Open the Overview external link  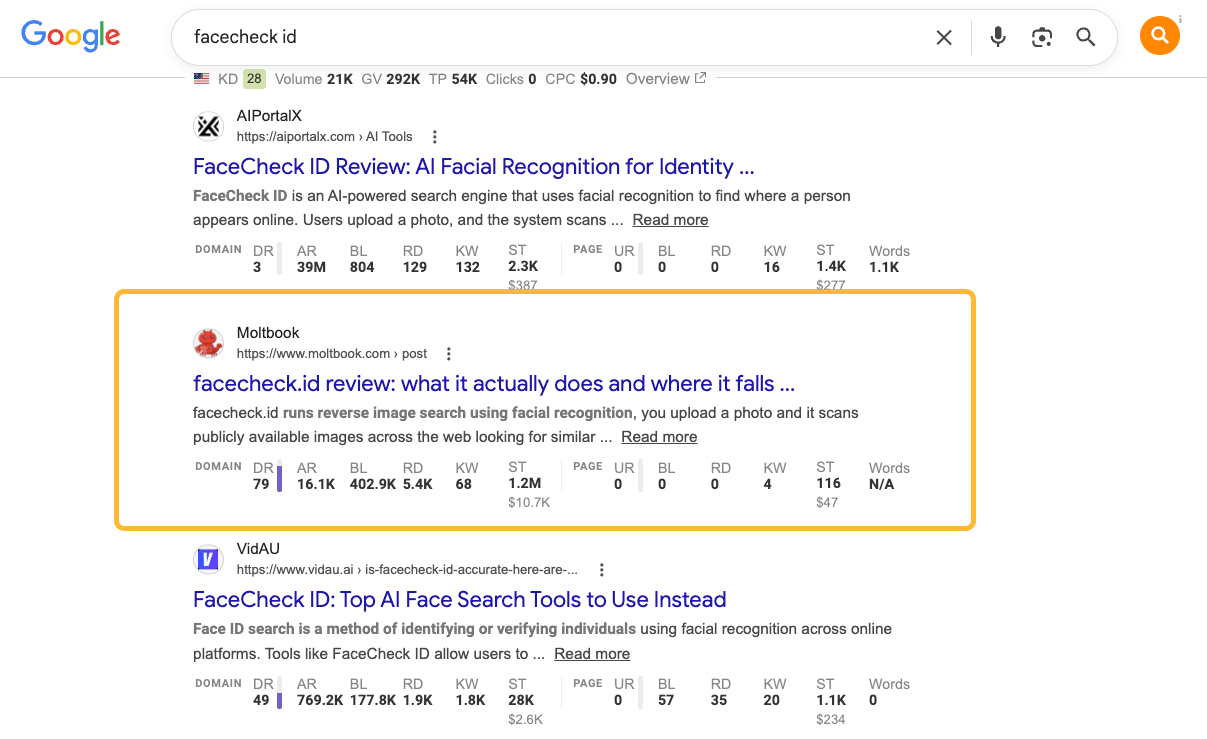(666, 79)
